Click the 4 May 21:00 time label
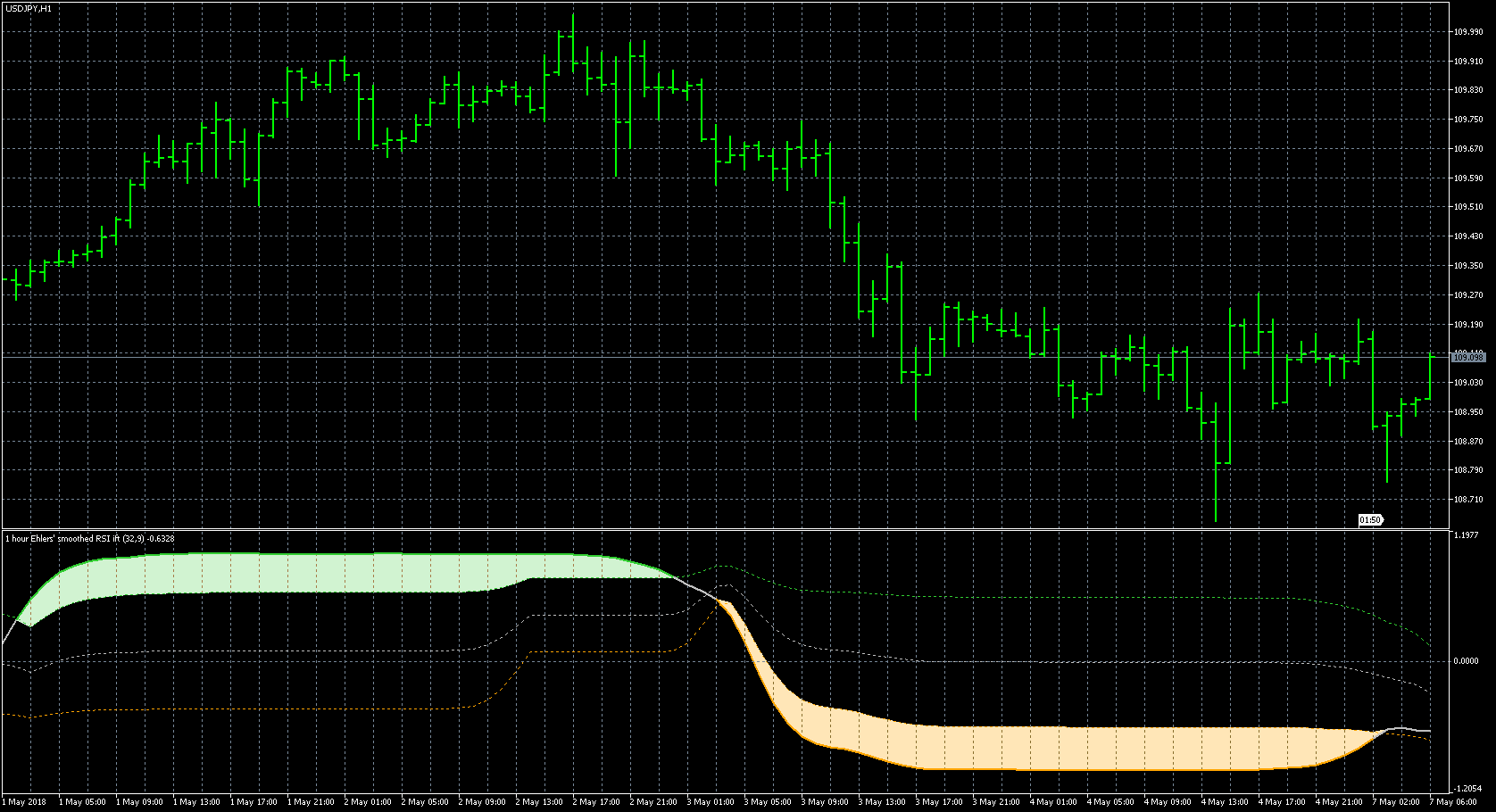The image size is (1496, 812). point(1339,802)
